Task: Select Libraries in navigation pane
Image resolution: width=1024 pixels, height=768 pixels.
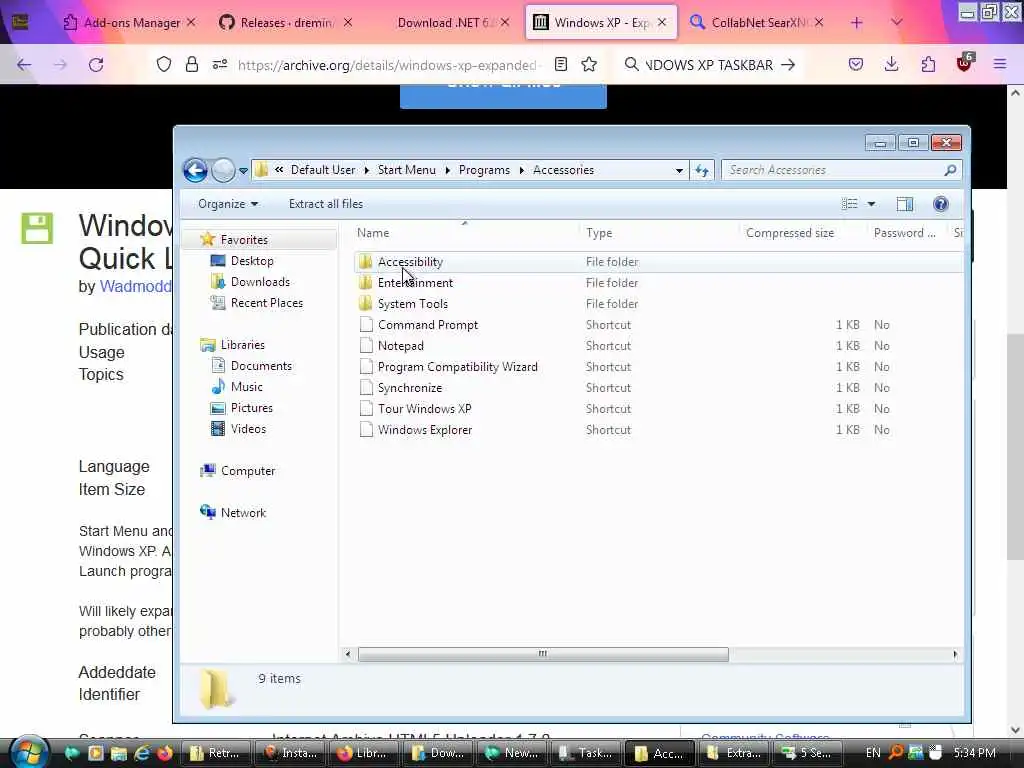Action: (242, 345)
